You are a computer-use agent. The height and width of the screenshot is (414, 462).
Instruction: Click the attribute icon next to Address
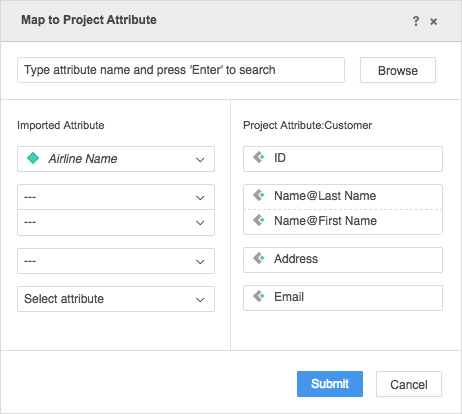[259, 258]
